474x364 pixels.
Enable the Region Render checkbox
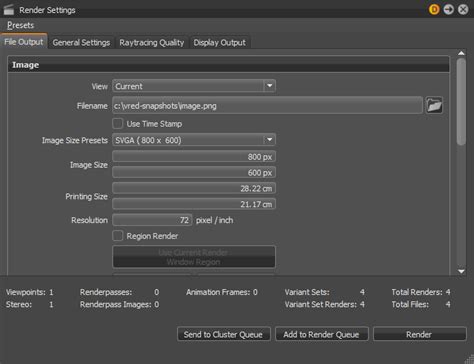click(x=118, y=236)
